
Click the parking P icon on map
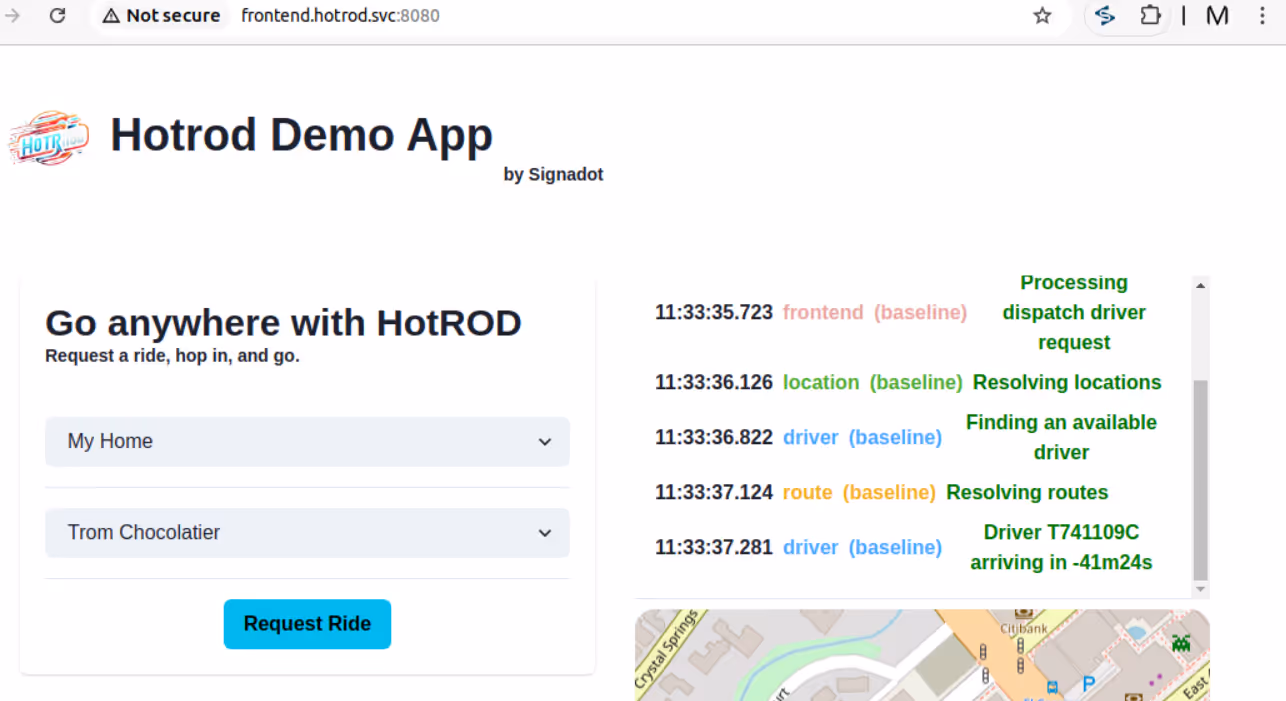coord(1089,684)
